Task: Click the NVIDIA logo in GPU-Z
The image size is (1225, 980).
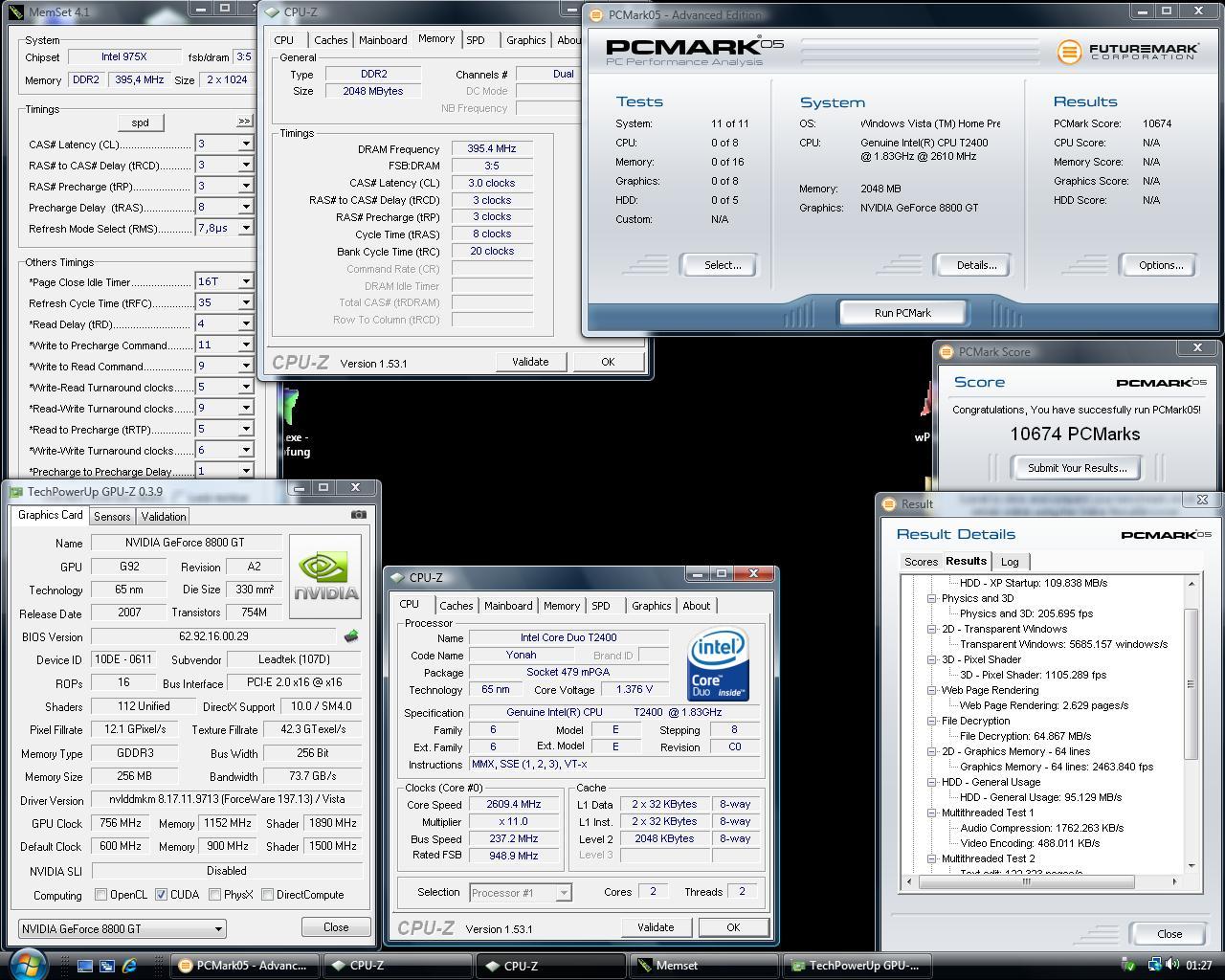Action: [x=325, y=576]
